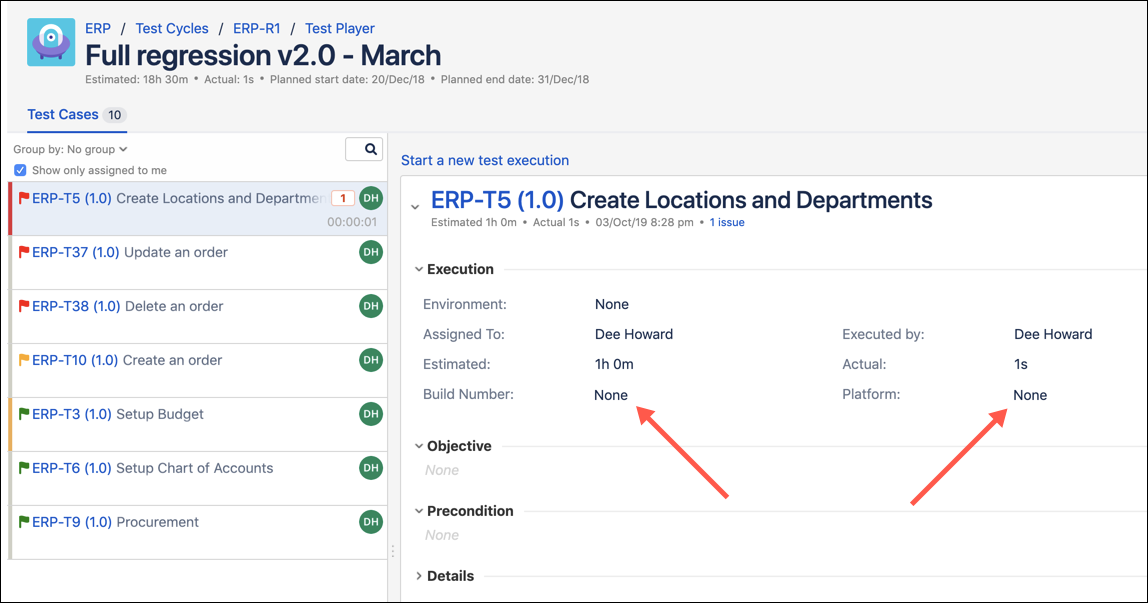The image size is (1148, 603).
Task: Click the ERP project avatar icon
Action: point(51,43)
